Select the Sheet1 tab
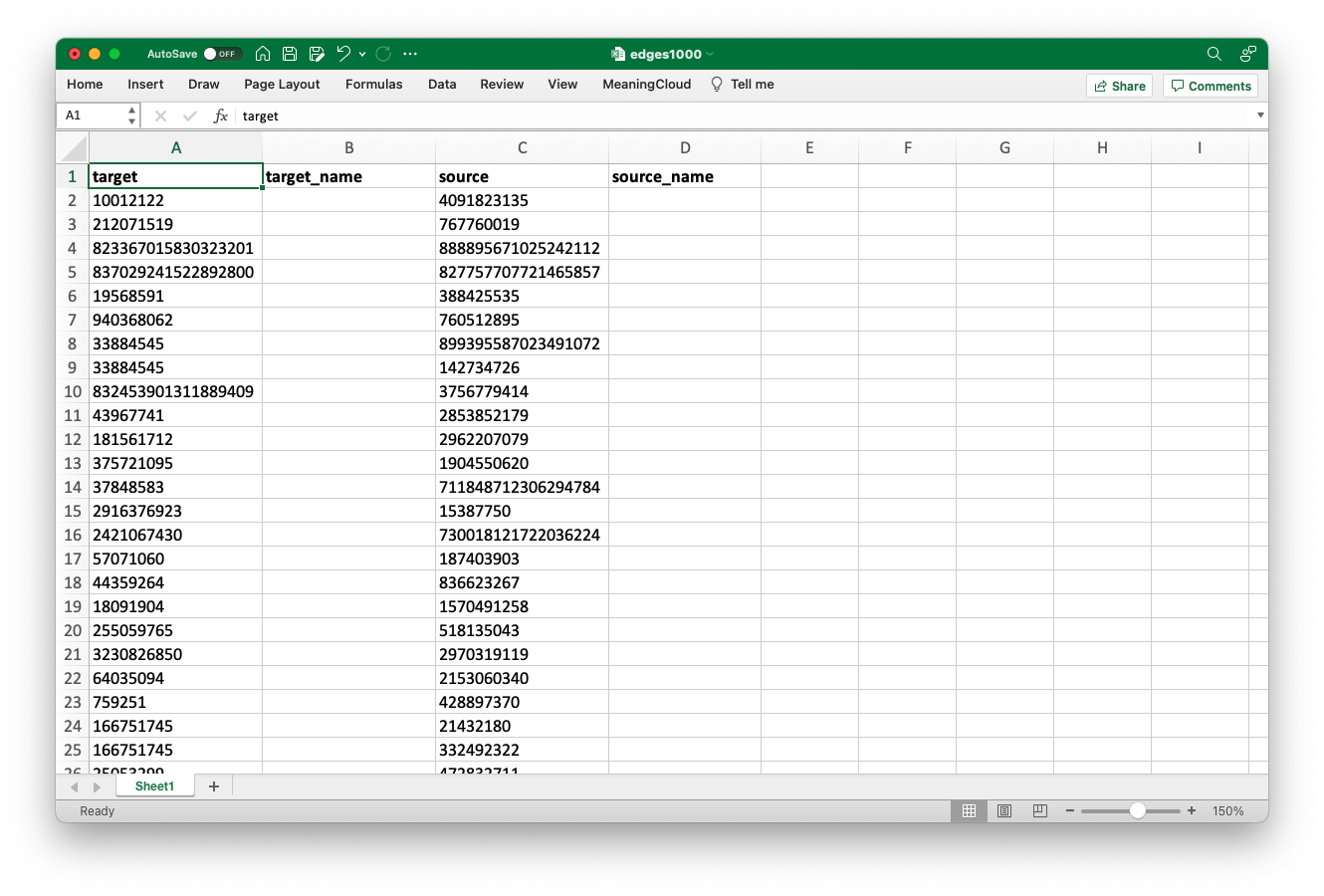Screen dimensions: 1324x896 pyautogui.click(x=153, y=786)
